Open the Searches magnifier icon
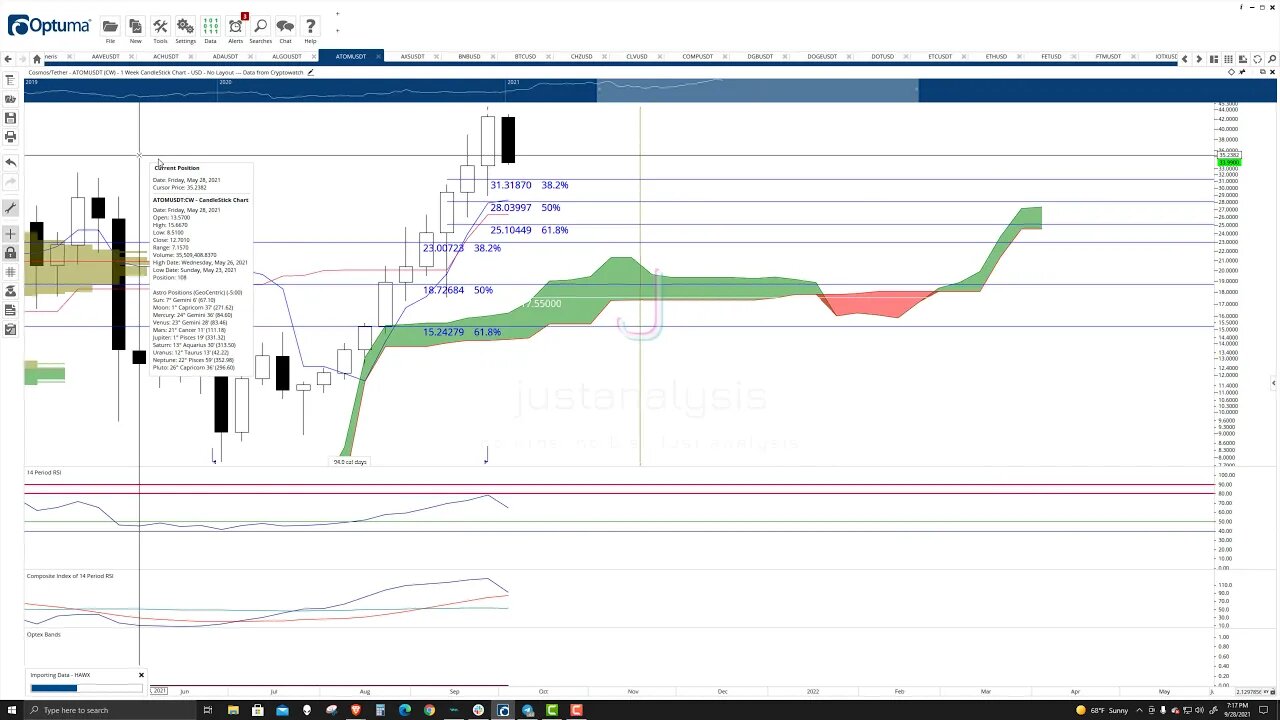Screen dimensions: 1280x720 click(260, 27)
